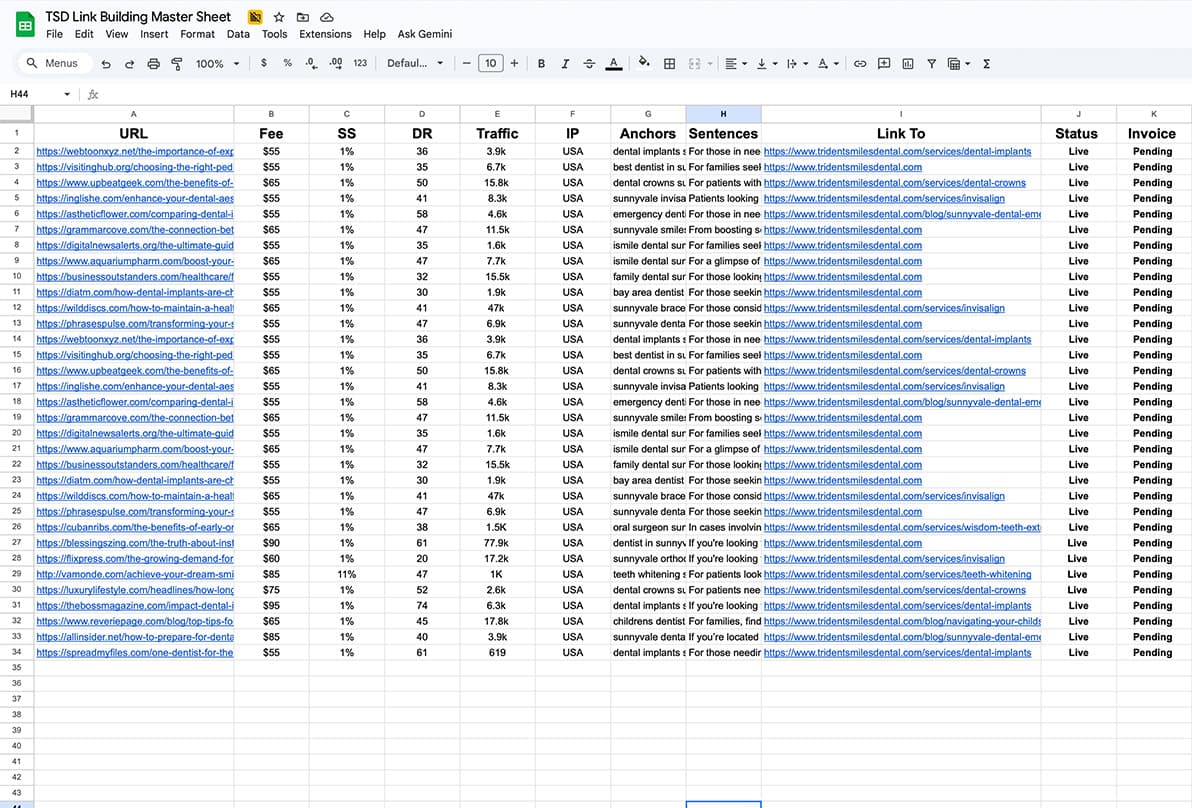Open the borders tool
Screen dimensions: 1192x808
click(670, 64)
